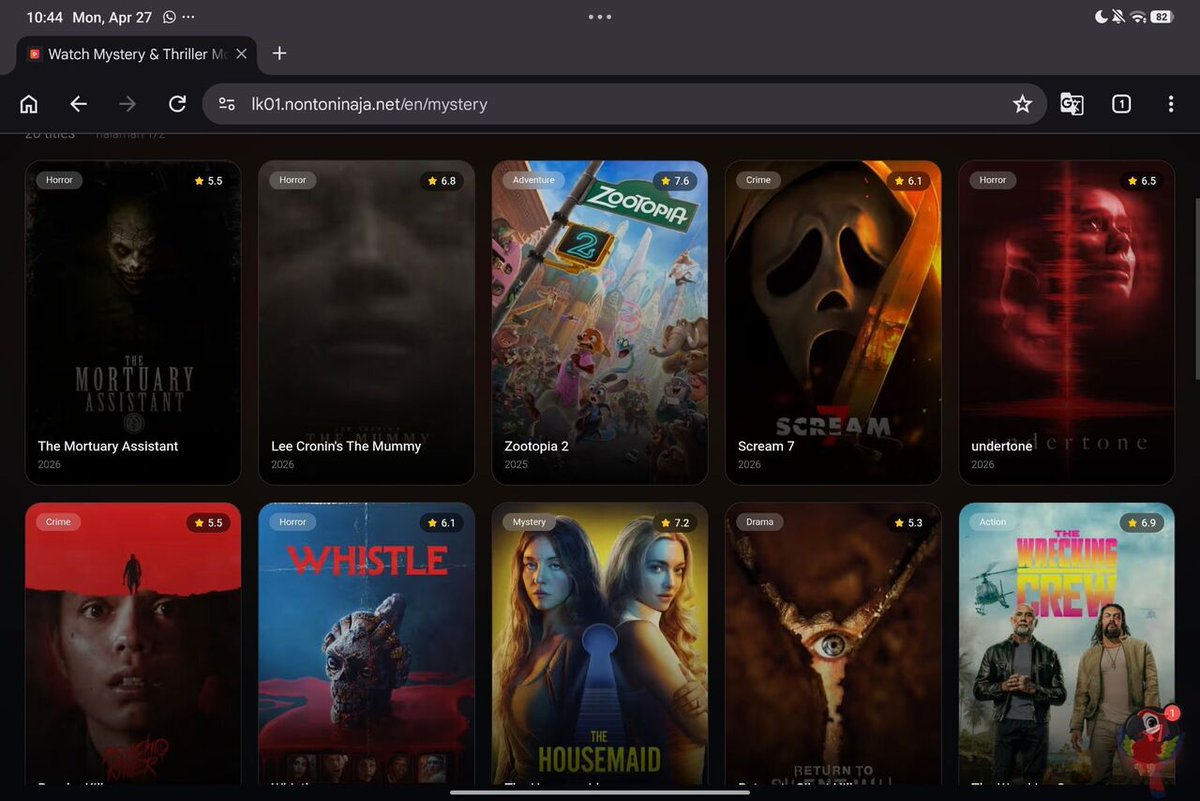Viewport: 1200px width, 801px height.
Task: Click The Mortuary Assistant title text
Action: [x=108, y=446]
